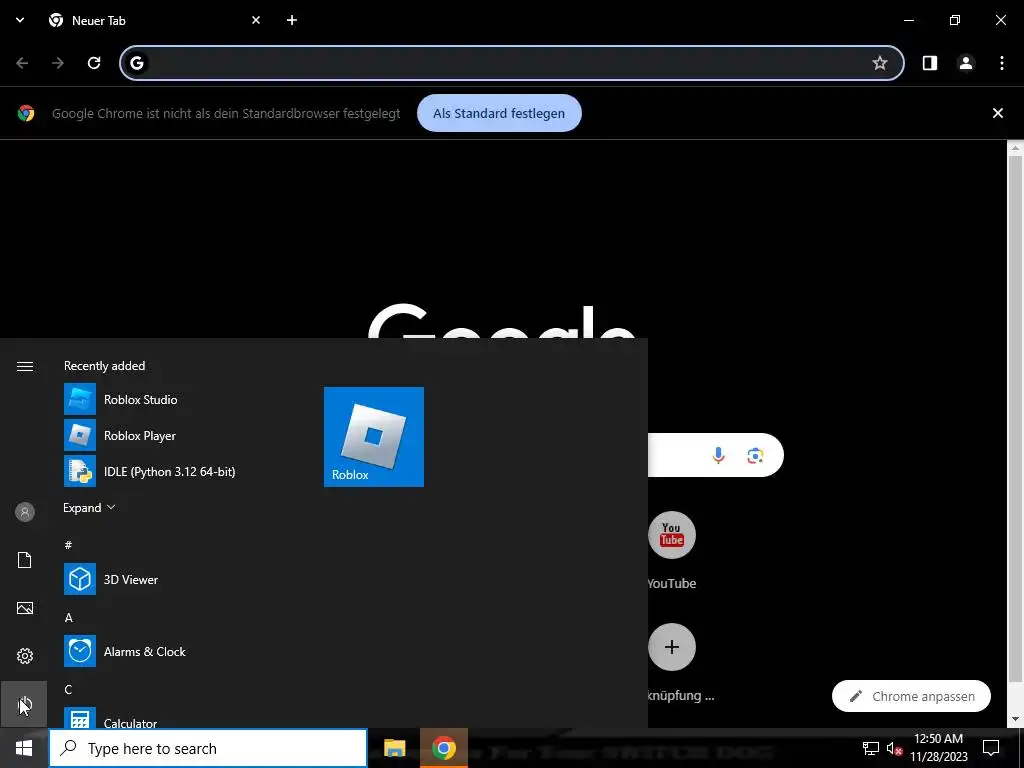Viewport: 1024px width, 768px height.
Task: Click the Power icon in Start menu
Action: 24,704
